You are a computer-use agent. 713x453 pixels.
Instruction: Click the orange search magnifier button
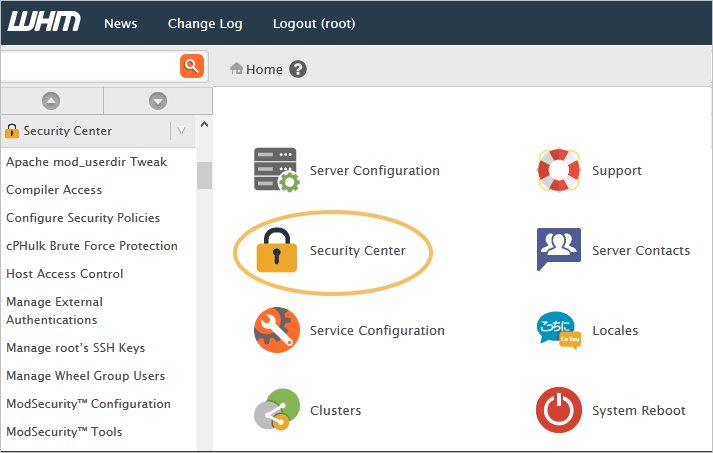point(192,66)
